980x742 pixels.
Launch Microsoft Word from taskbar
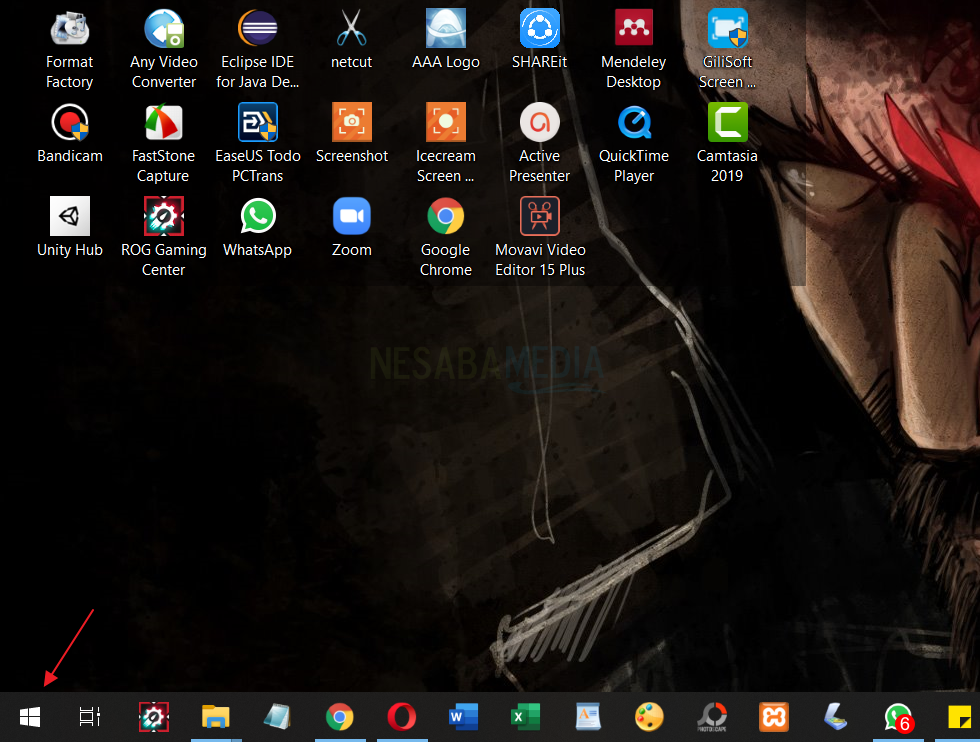click(x=463, y=717)
